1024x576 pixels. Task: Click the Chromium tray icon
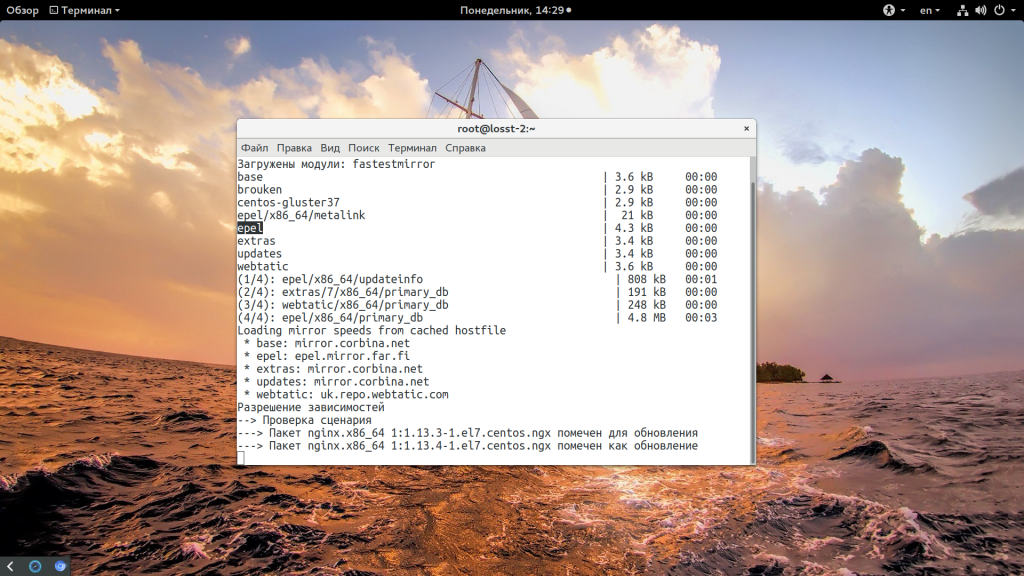tap(60, 566)
